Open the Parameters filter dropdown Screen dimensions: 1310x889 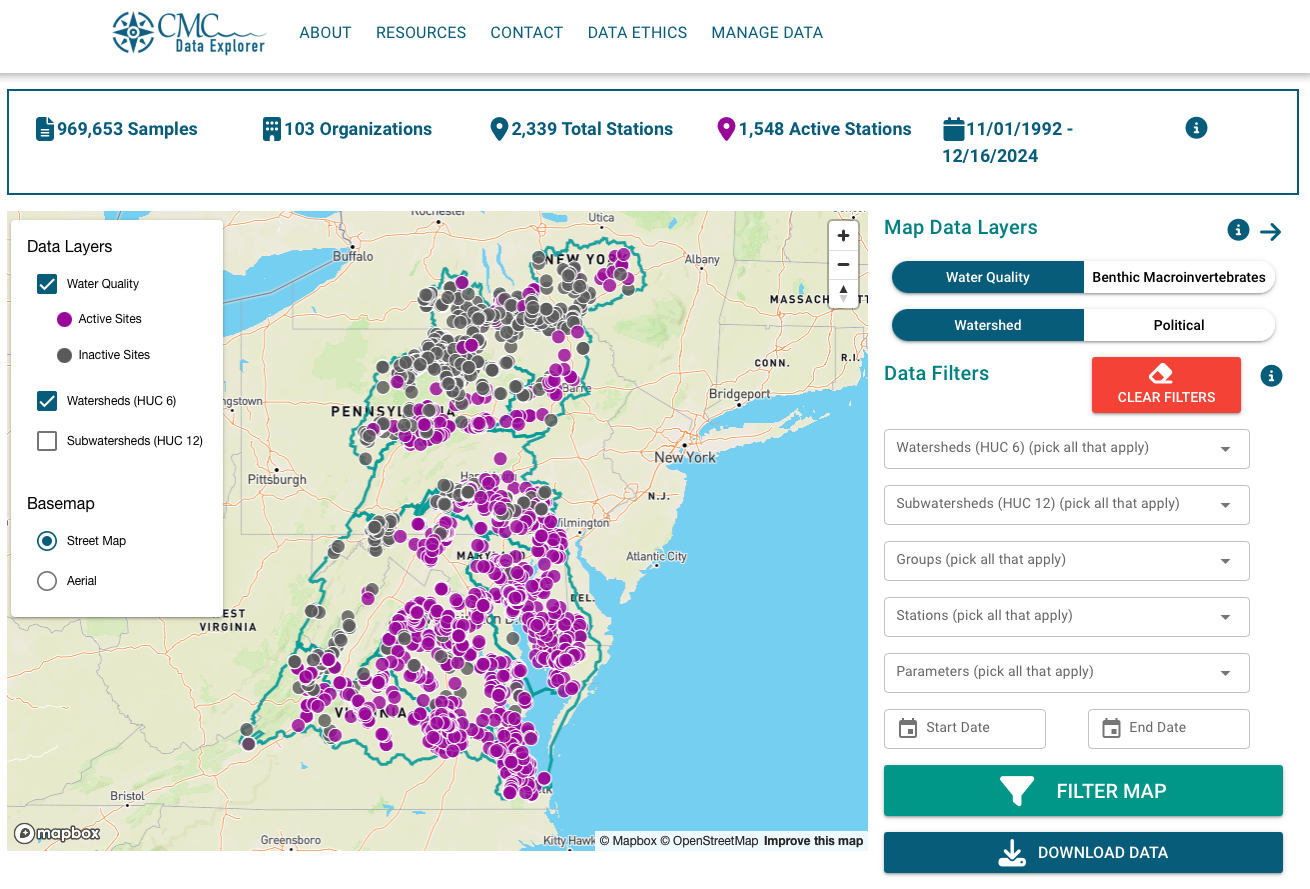coord(1066,673)
